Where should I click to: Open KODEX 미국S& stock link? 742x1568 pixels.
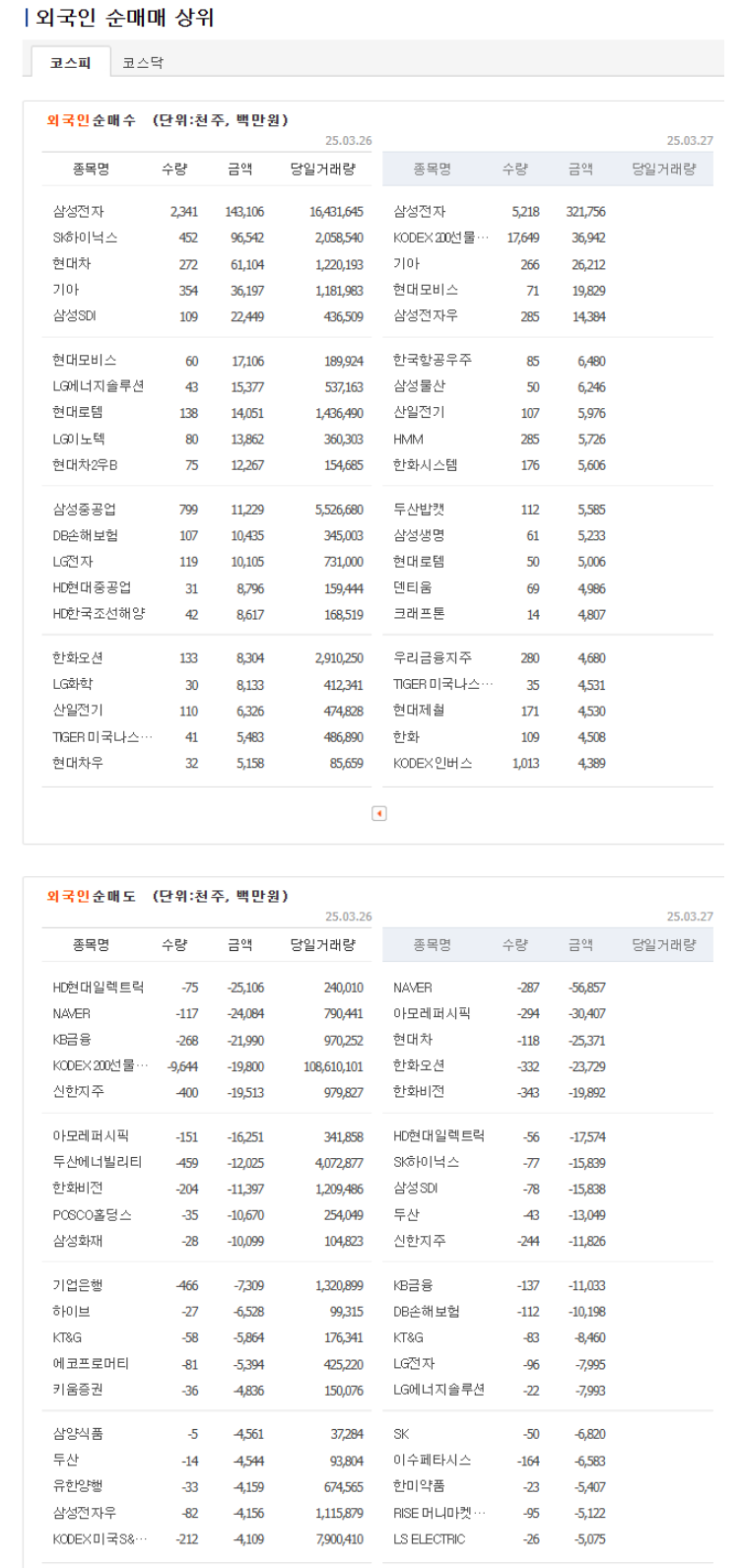(101, 1538)
